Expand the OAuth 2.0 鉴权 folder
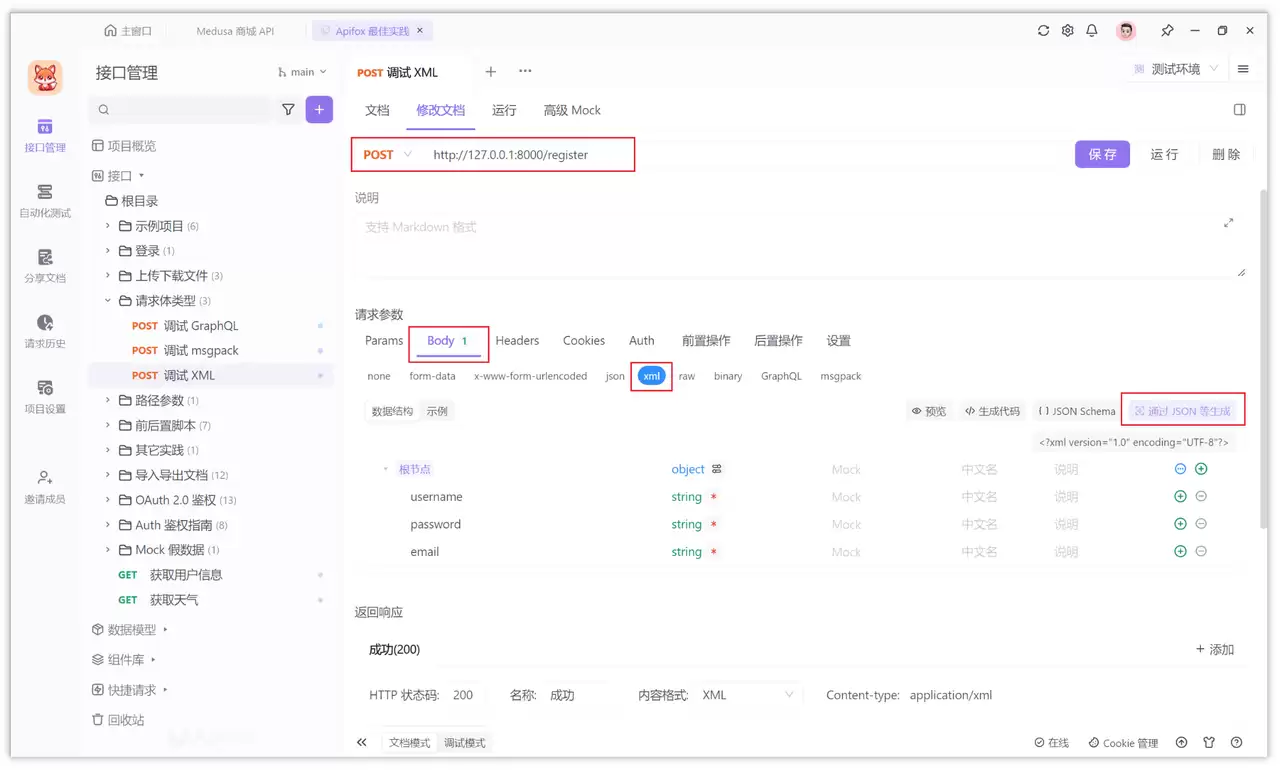 point(108,500)
